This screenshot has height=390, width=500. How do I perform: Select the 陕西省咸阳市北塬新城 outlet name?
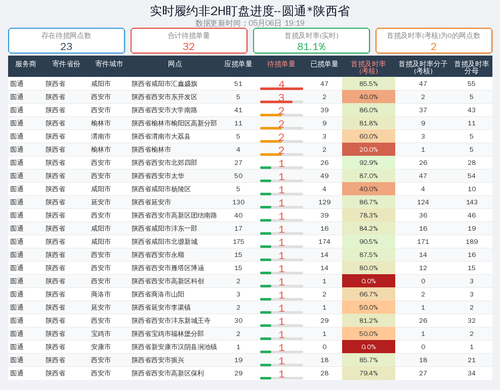click(164, 242)
